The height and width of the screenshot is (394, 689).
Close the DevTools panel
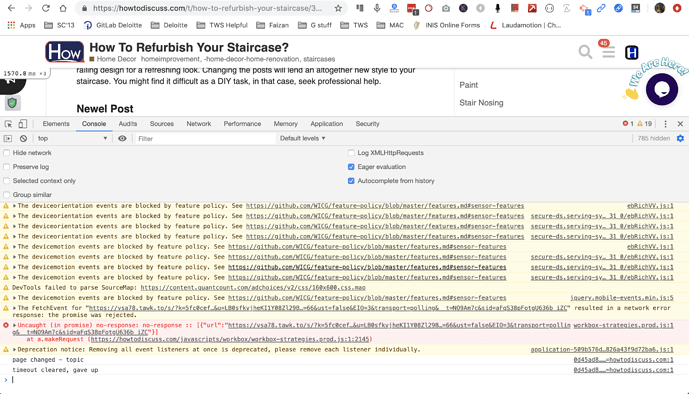[x=680, y=124]
